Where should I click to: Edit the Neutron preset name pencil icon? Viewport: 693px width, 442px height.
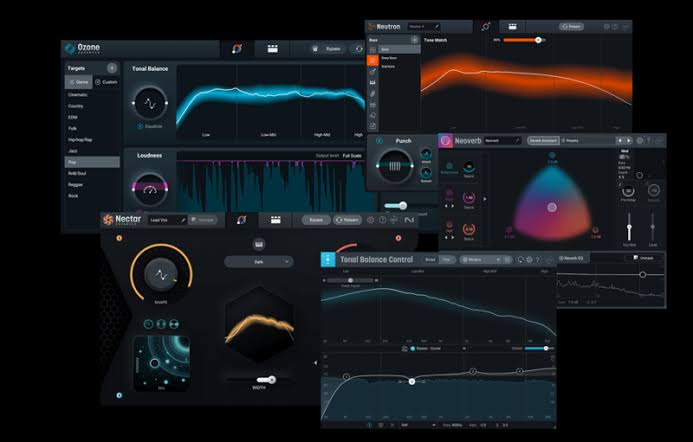click(436, 27)
